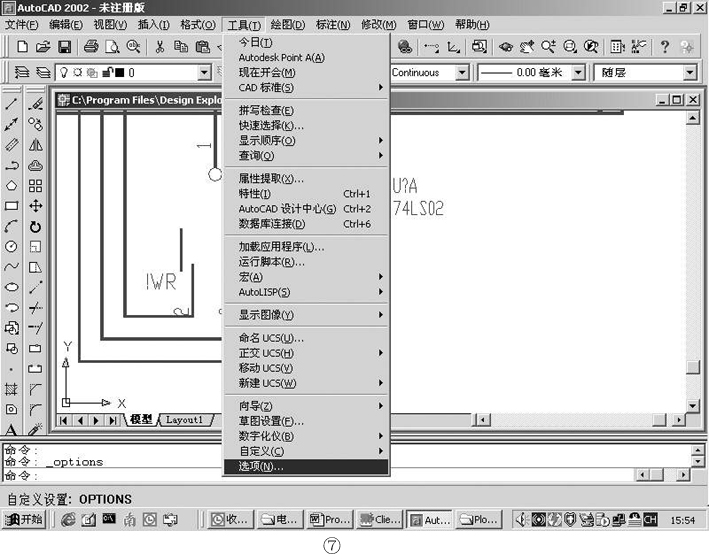Select the Line draw tool

point(11,104)
